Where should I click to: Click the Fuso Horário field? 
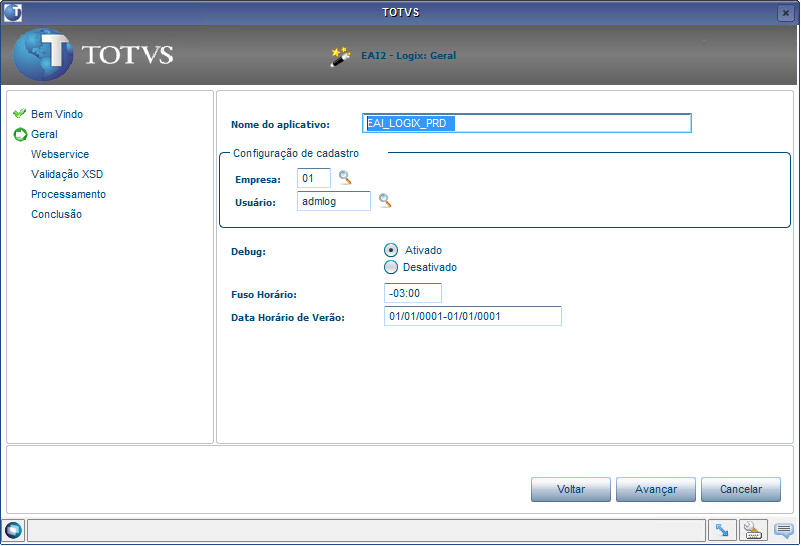coord(413,293)
